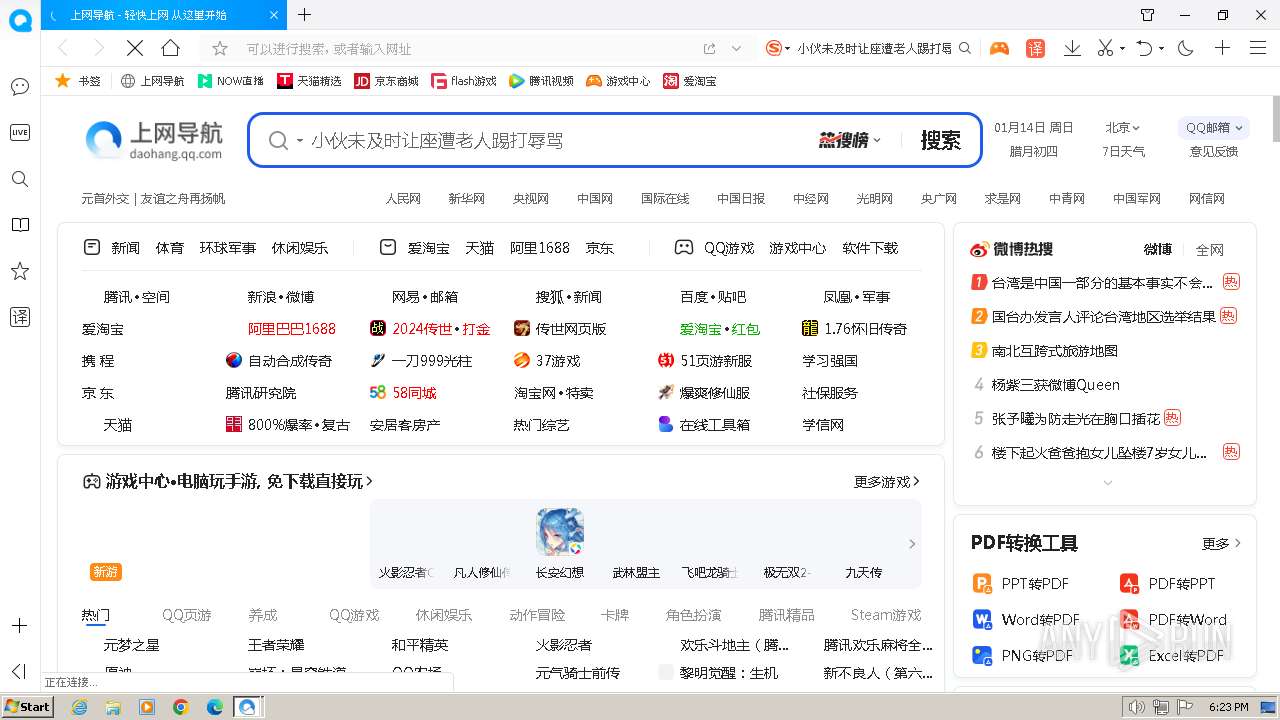Open the downloads manager
Image resolution: width=1280 pixels, height=720 pixels.
pos(1072,48)
